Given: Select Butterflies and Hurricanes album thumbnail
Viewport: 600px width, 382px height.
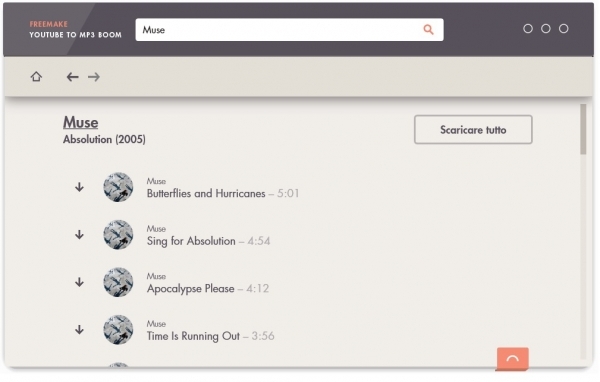Looking at the screenshot, I should [118, 187].
